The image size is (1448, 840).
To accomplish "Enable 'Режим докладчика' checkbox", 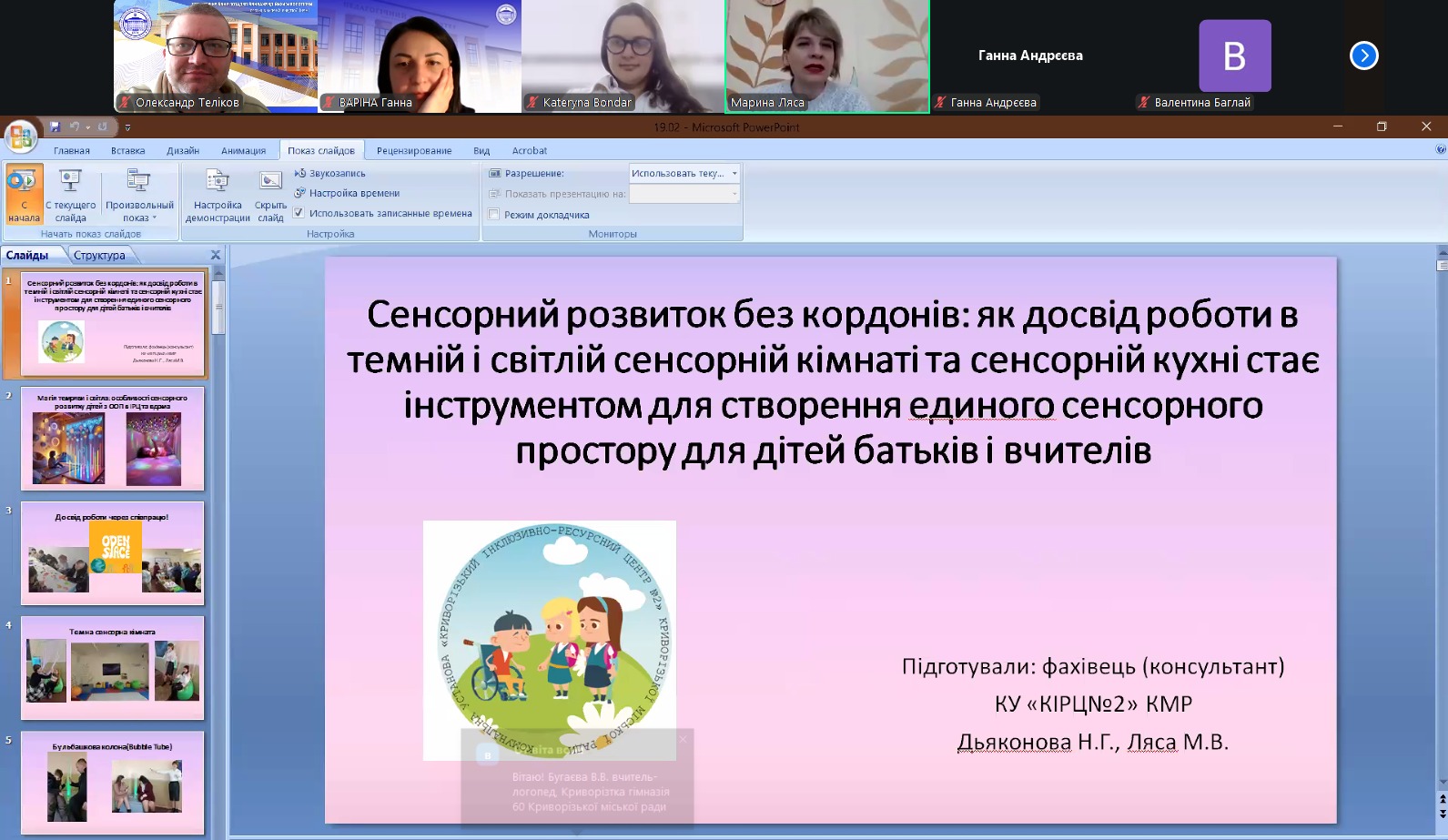I will click(494, 215).
